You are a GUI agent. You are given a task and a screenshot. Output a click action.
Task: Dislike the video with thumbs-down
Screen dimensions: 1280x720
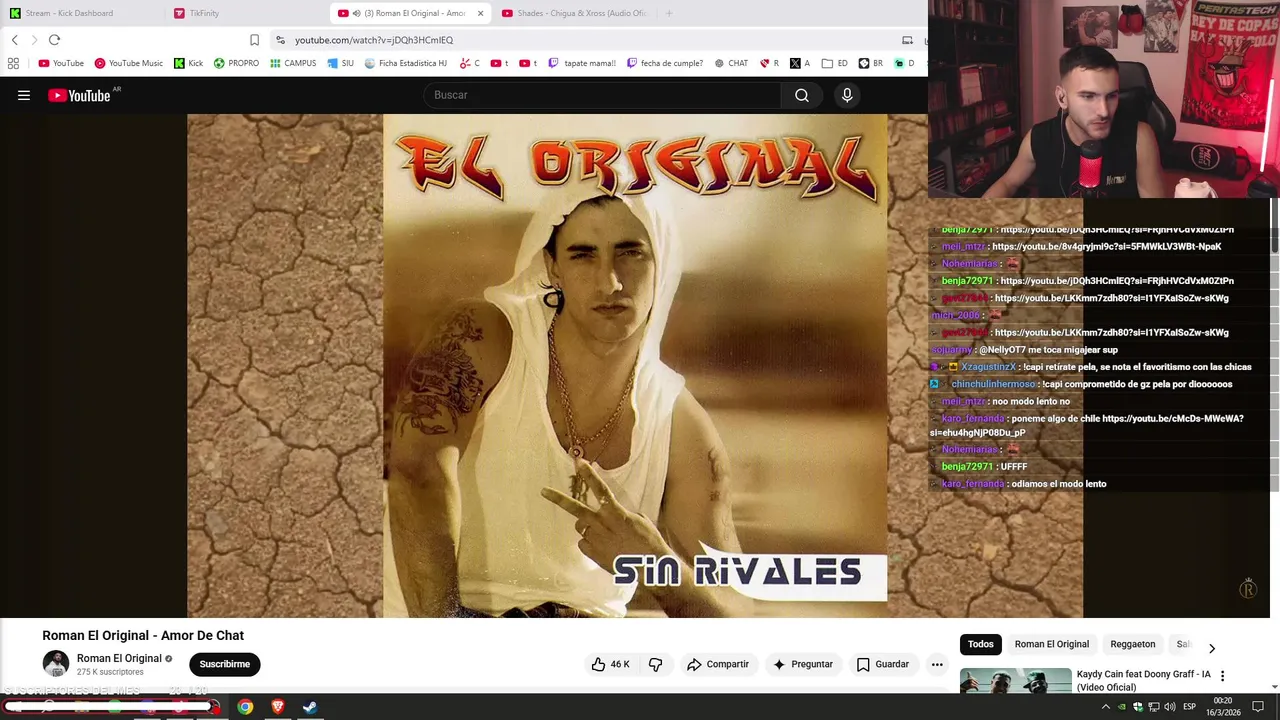(655, 664)
